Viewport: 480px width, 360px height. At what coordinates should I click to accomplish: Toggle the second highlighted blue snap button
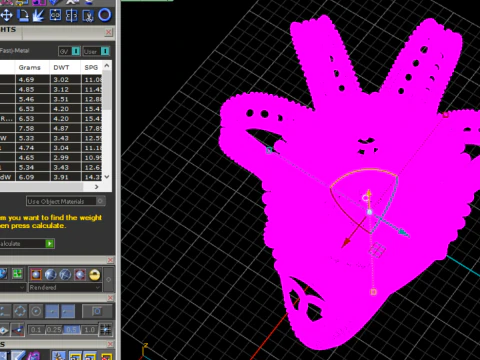click(68, 311)
